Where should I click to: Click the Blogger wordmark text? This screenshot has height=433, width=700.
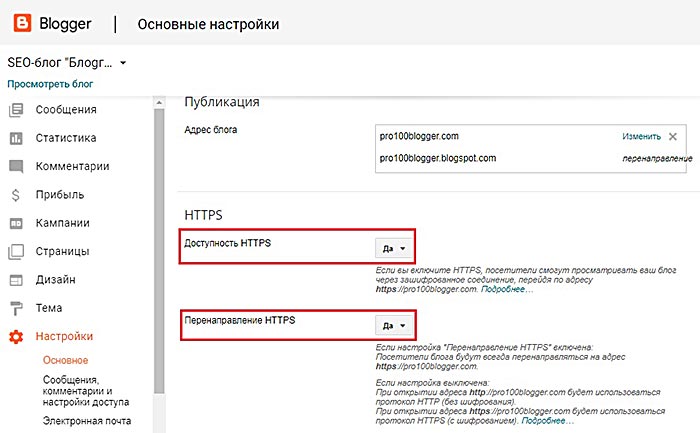65,24
